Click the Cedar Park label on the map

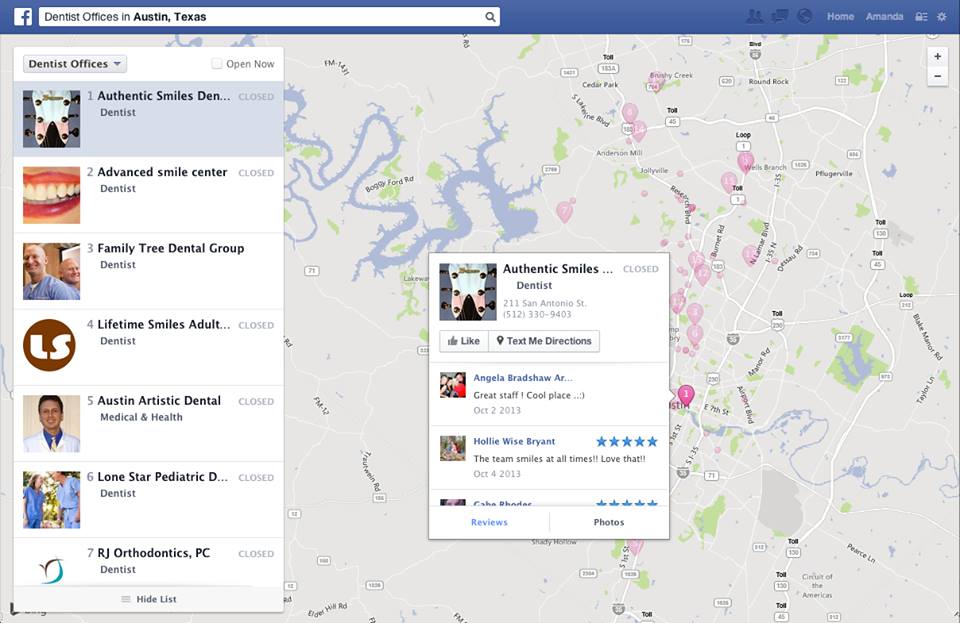(x=600, y=84)
